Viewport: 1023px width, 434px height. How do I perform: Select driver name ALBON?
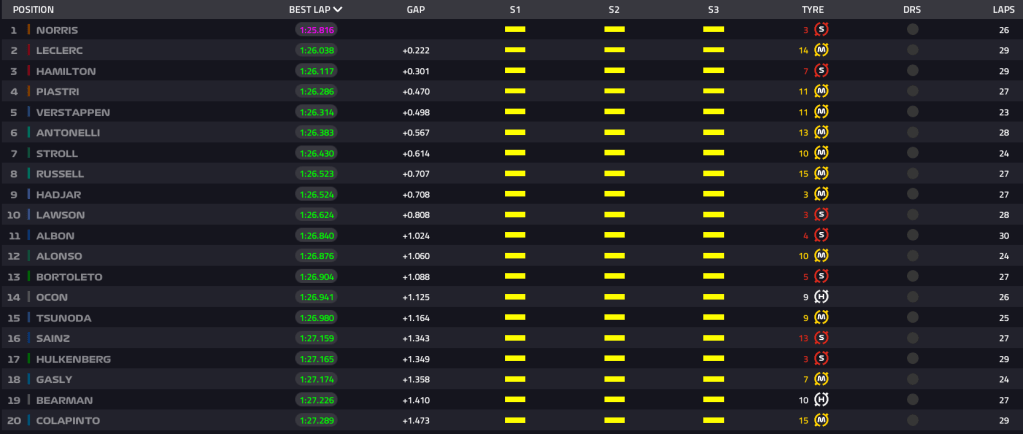pyautogui.click(x=55, y=236)
